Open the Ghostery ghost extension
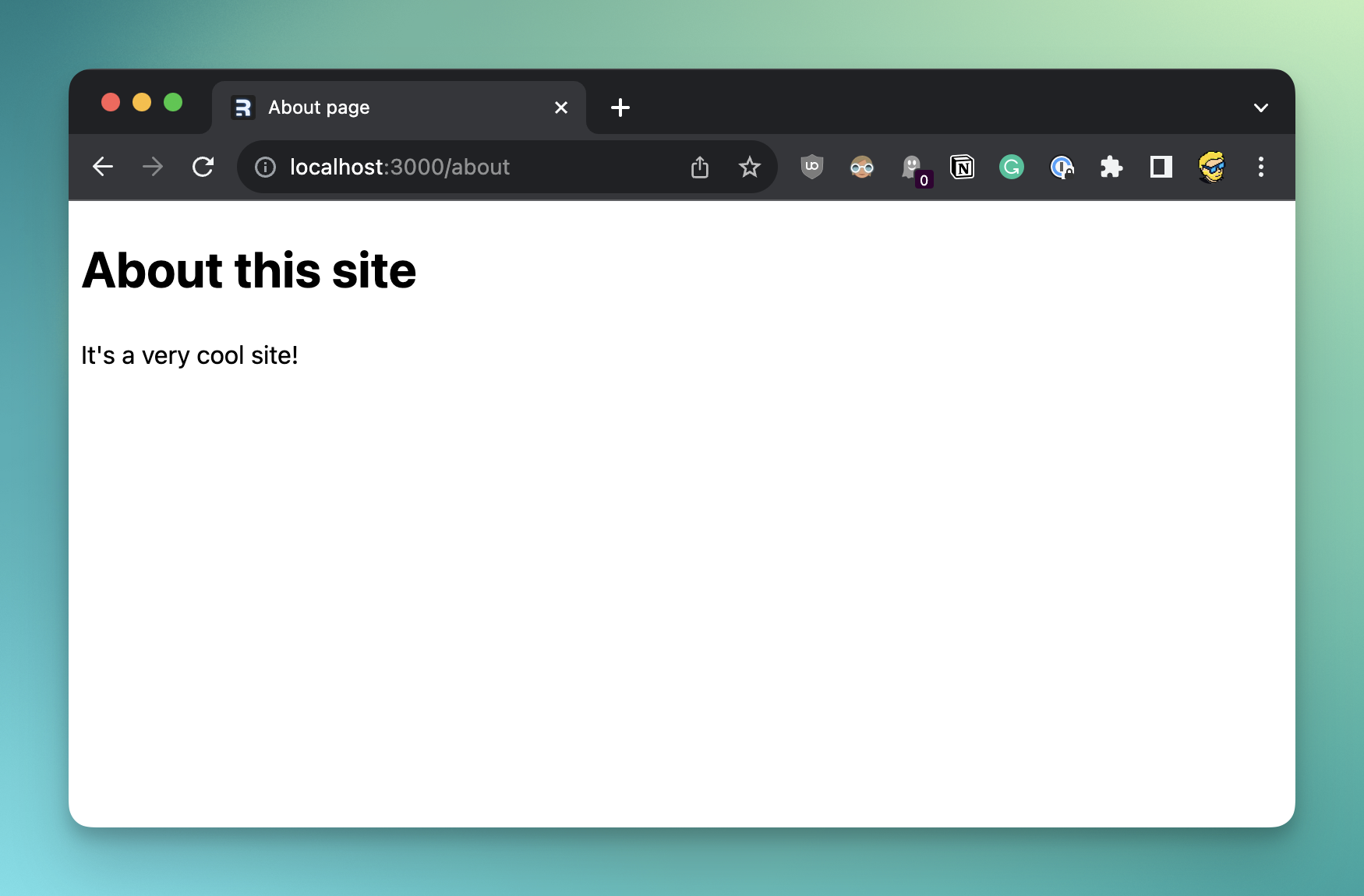This screenshot has width=1364, height=896. tap(912, 167)
